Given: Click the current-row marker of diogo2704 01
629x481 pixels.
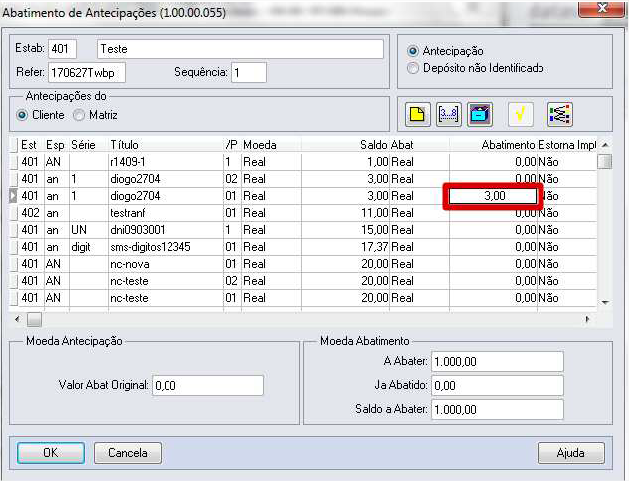Looking at the screenshot, I should [x=14, y=196].
